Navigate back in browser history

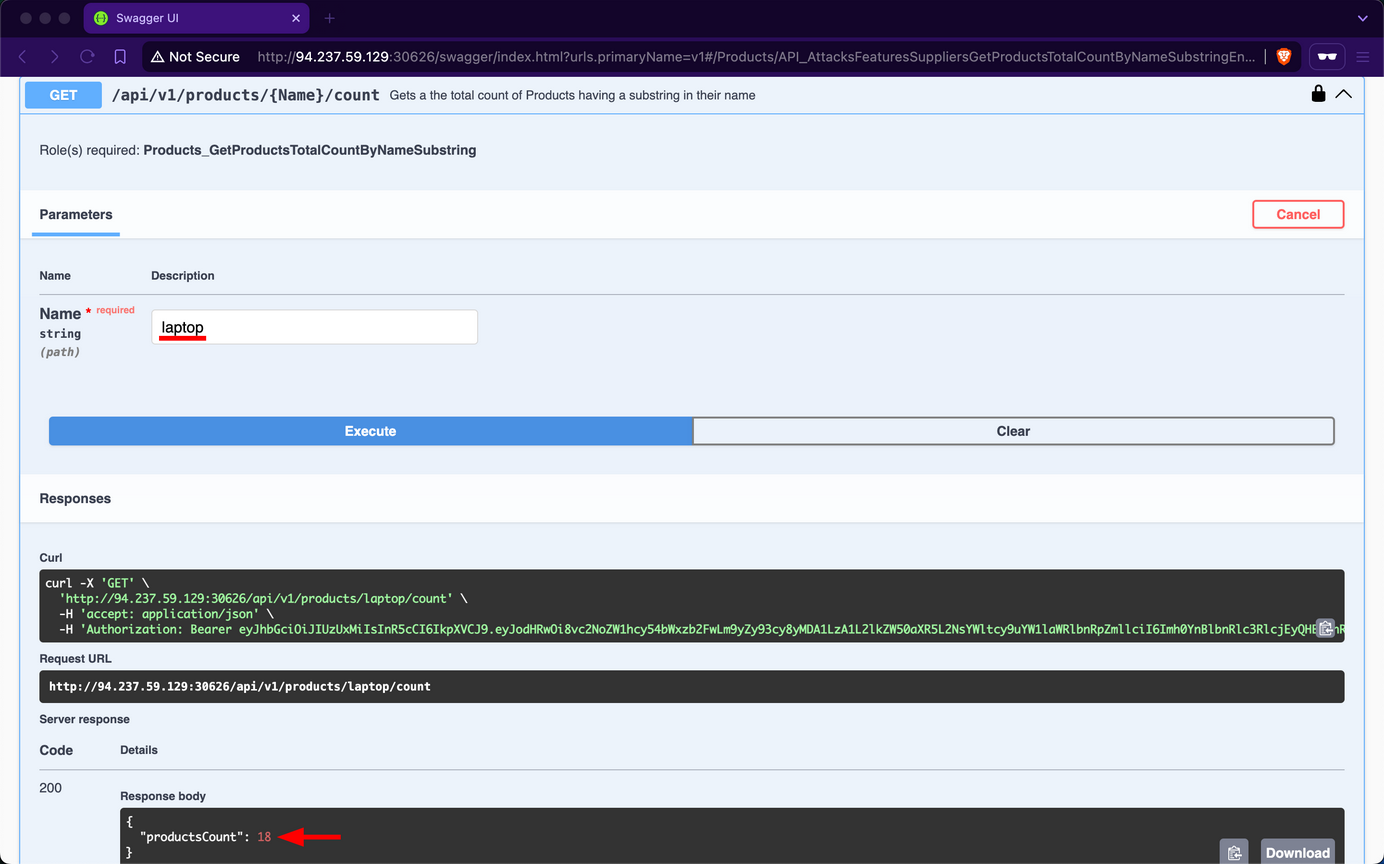coord(22,57)
